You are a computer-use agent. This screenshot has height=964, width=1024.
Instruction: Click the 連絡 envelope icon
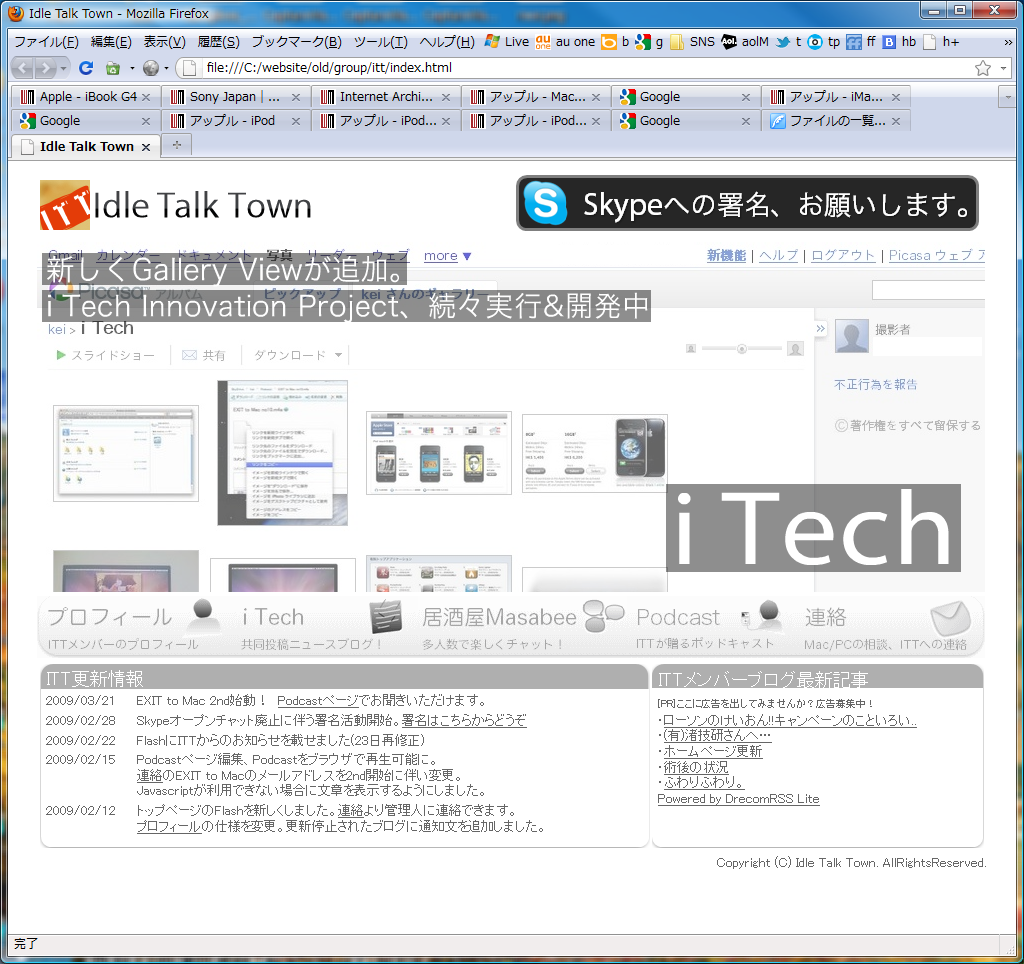(x=950, y=619)
